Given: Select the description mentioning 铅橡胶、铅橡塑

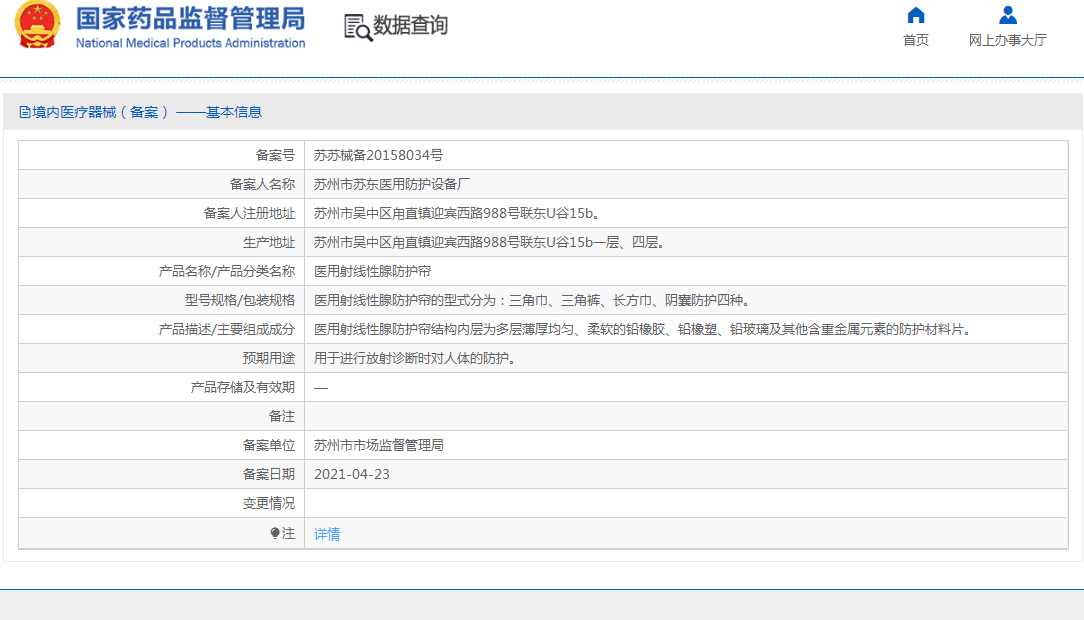Looking at the screenshot, I should pyautogui.click(x=644, y=330).
